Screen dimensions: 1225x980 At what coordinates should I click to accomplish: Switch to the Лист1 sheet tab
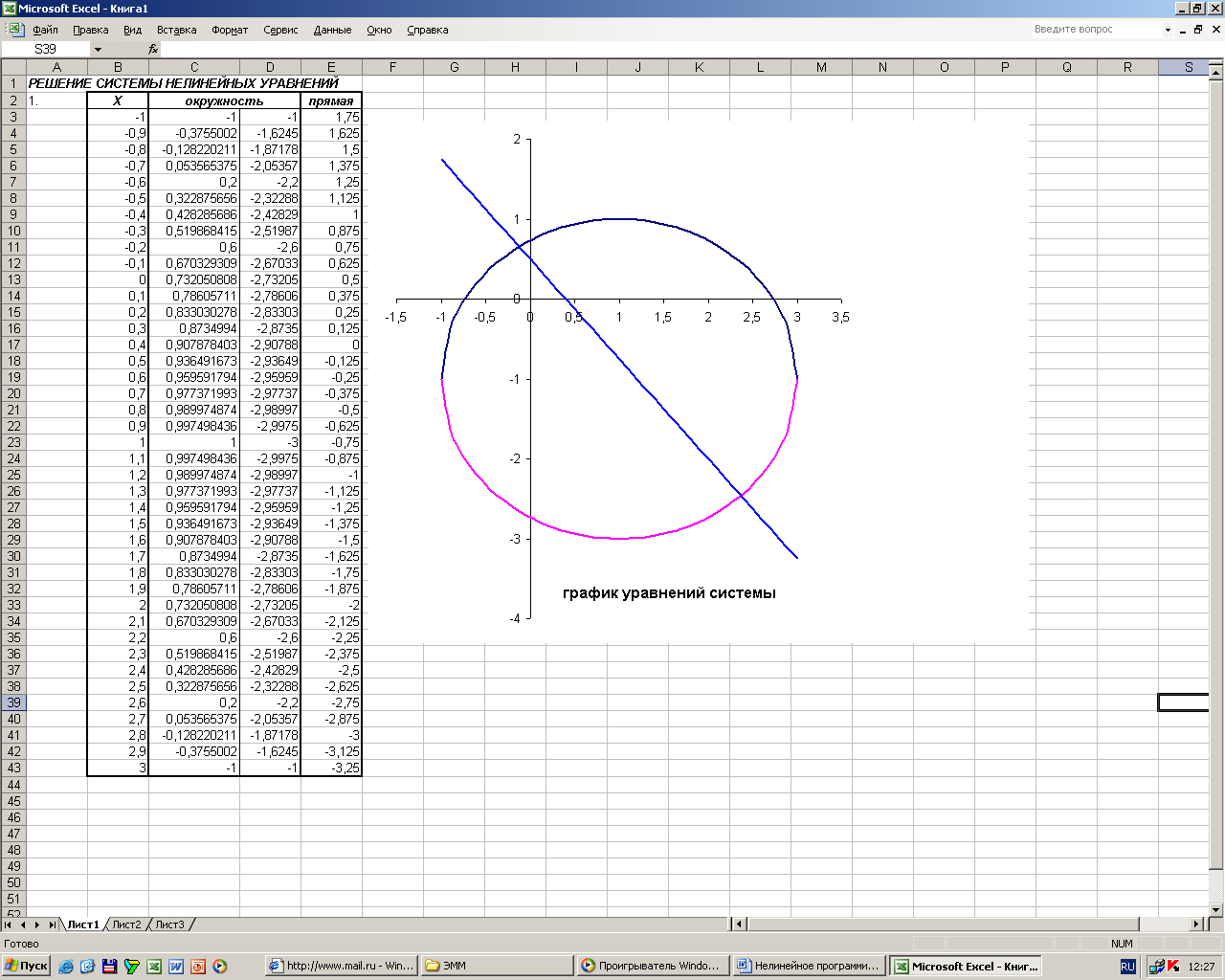click(x=83, y=924)
